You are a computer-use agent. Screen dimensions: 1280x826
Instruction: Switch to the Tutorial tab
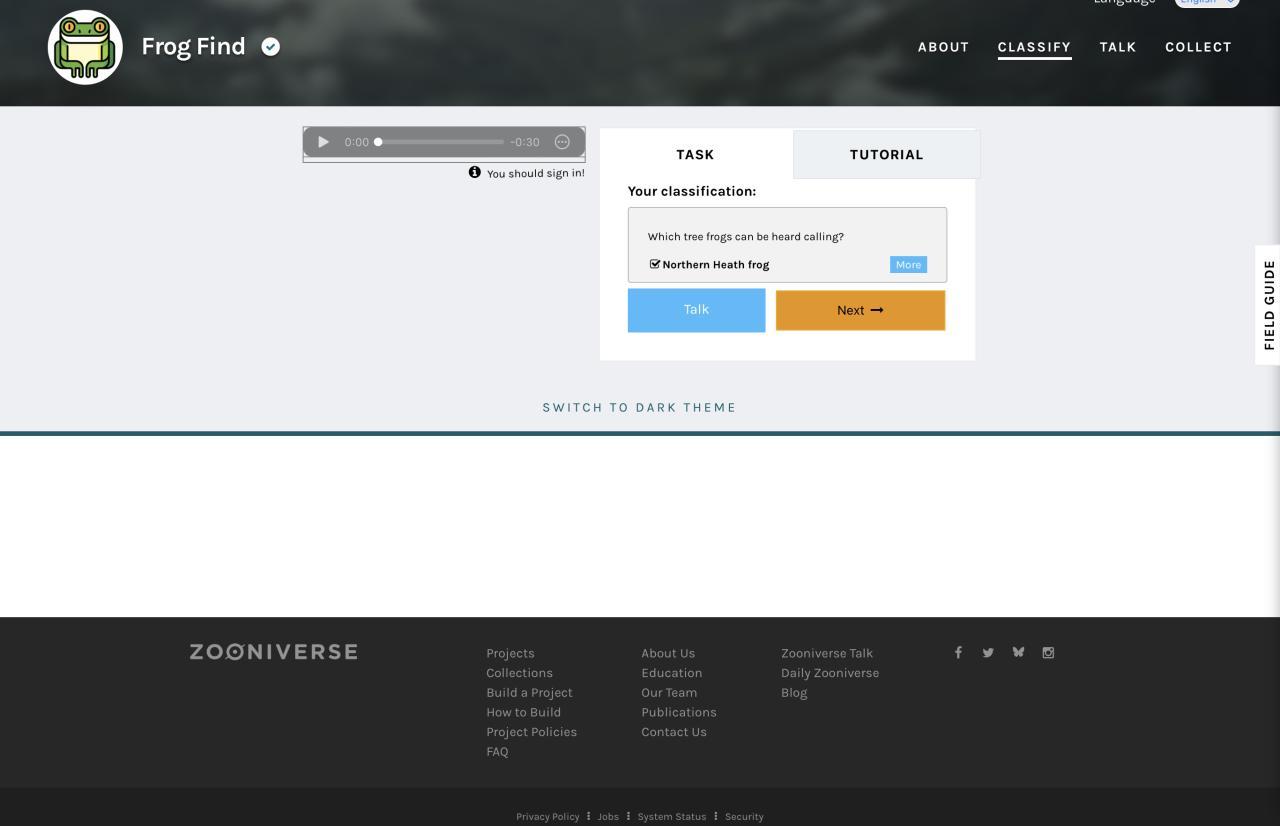tap(887, 154)
